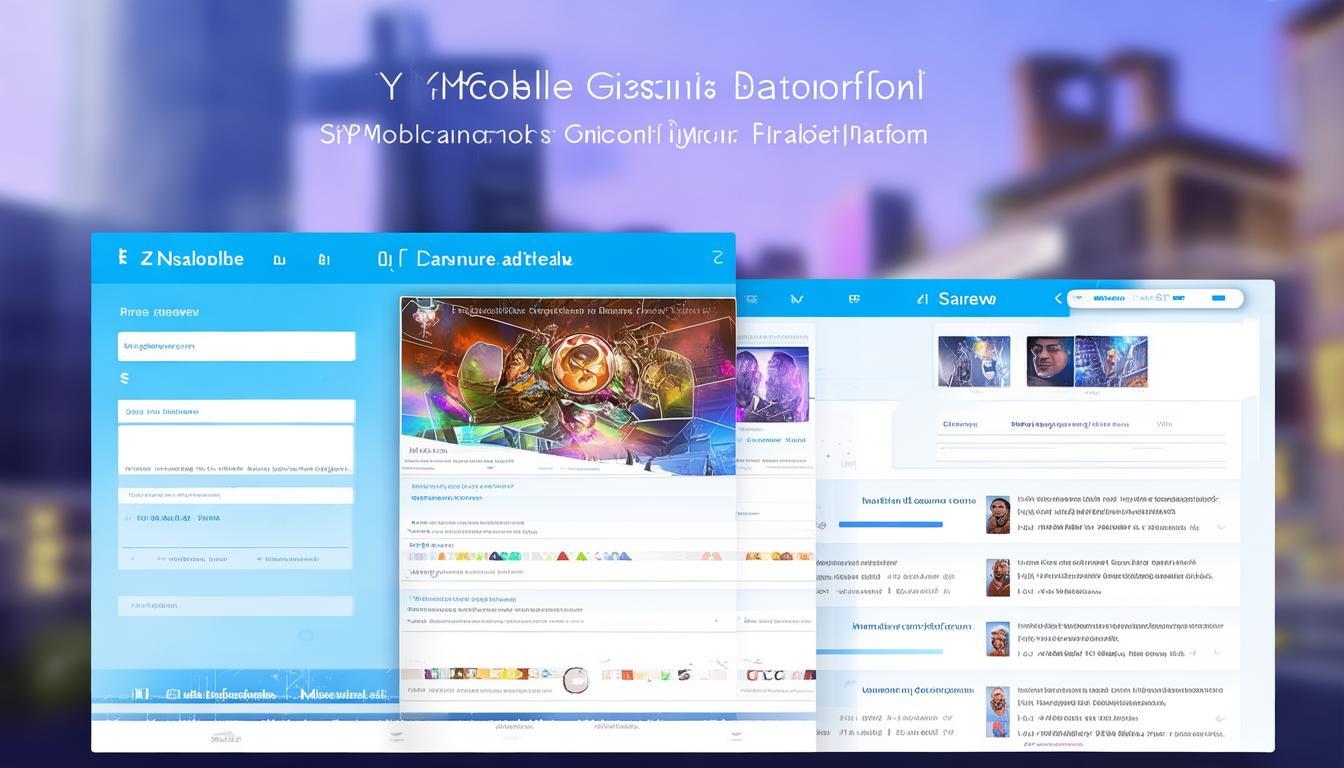
Task: Click the large white text area in left panel
Action: [x=236, y=449]
